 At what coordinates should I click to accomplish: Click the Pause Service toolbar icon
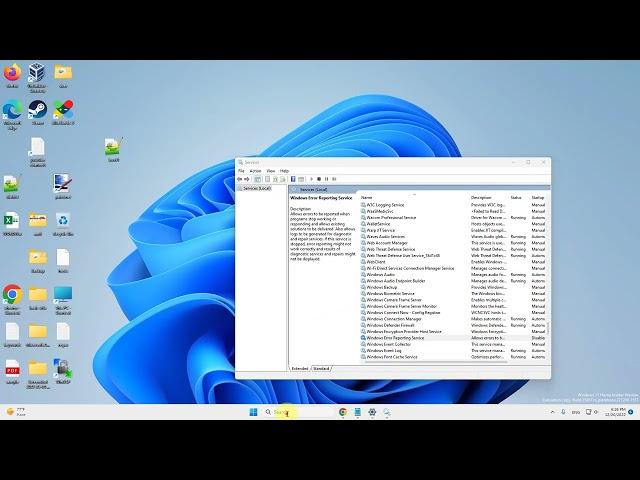(327, 179)
